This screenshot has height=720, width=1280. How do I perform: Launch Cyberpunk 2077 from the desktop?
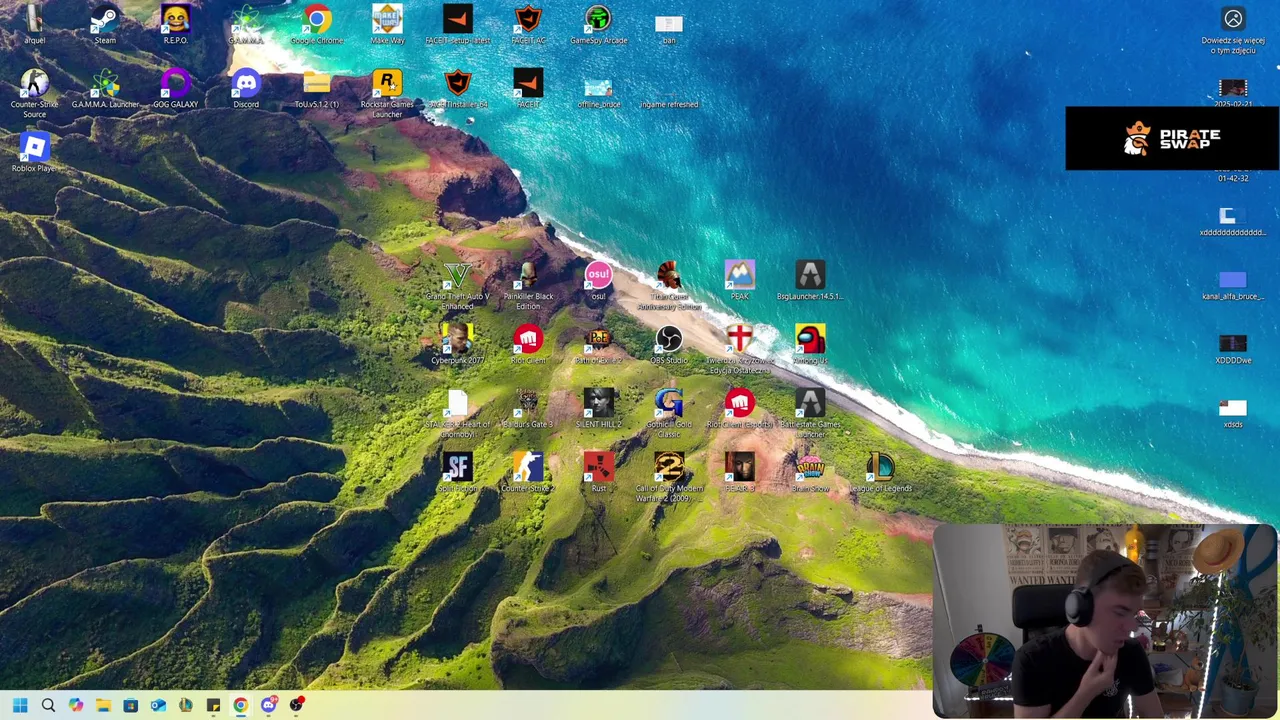click(457, 345)
